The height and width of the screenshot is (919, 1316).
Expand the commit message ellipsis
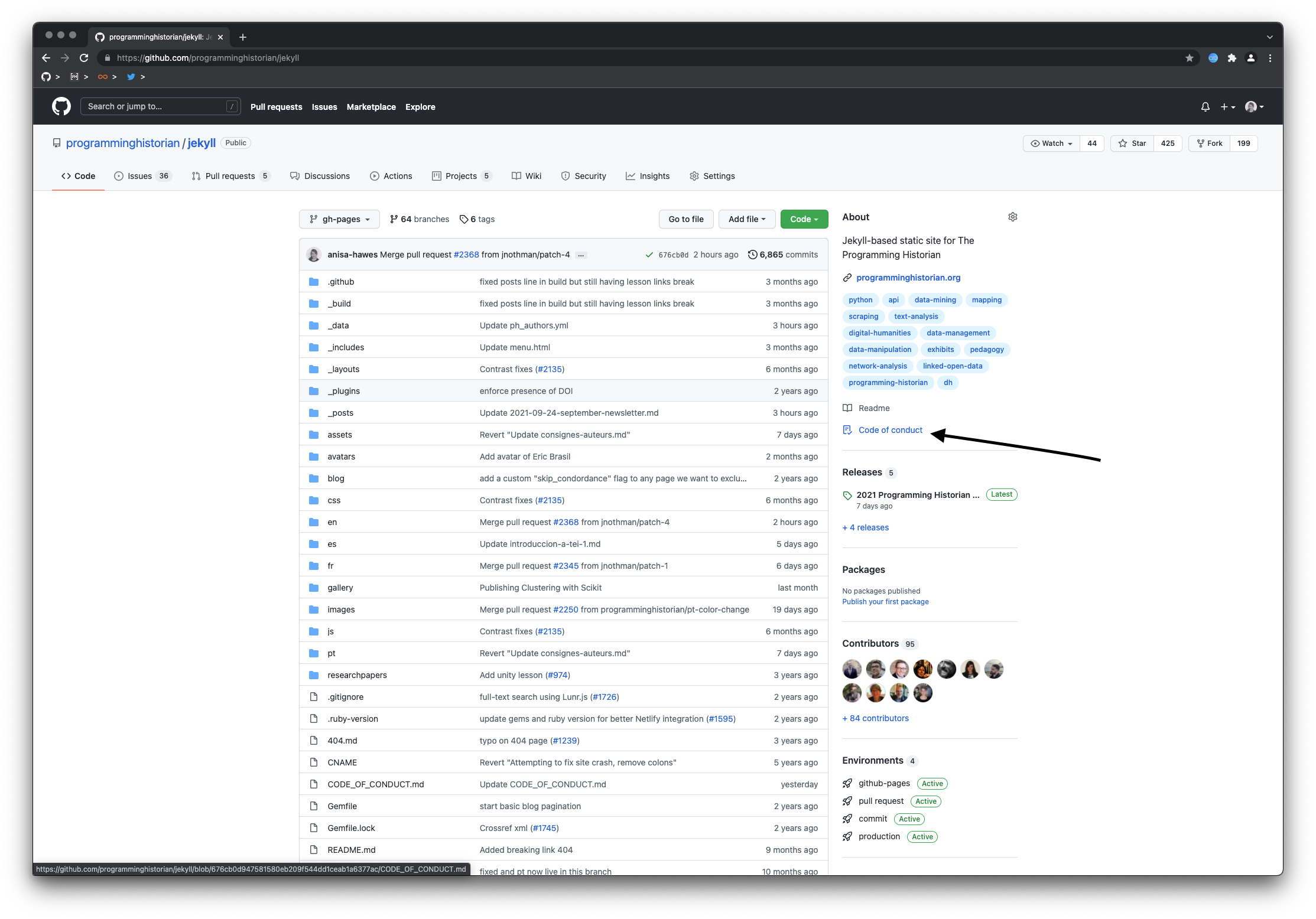point(581,255)
